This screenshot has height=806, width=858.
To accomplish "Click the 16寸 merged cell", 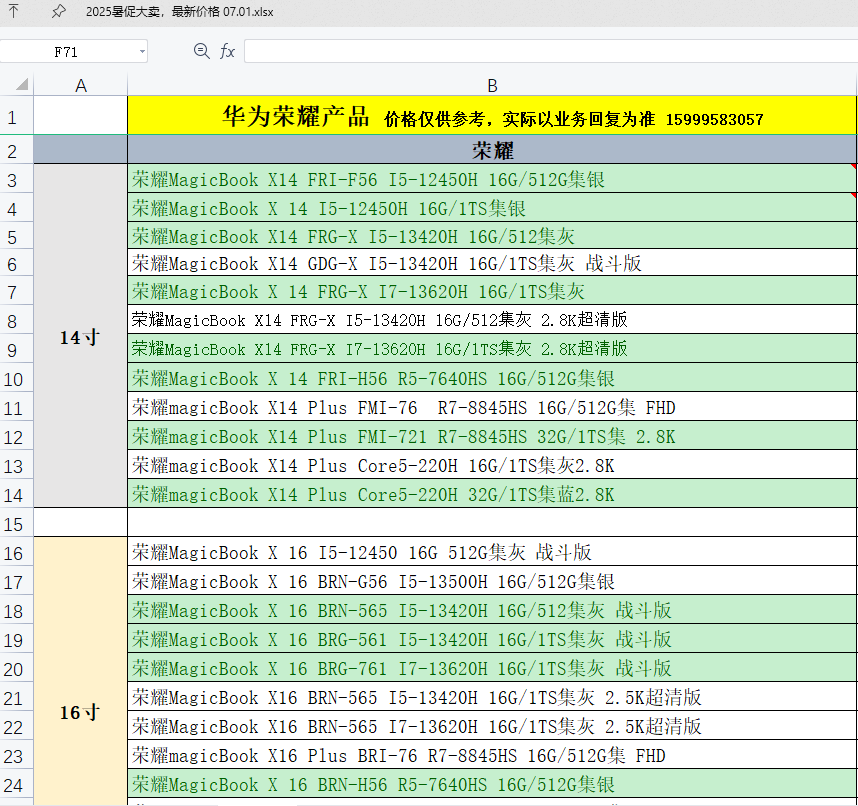I will pos(80,671).
